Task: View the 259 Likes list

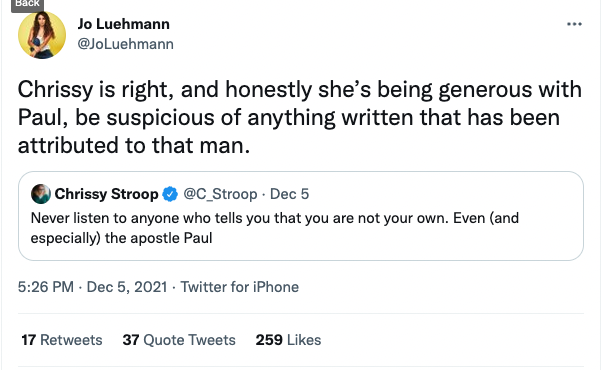Action: tap(288, 340)
